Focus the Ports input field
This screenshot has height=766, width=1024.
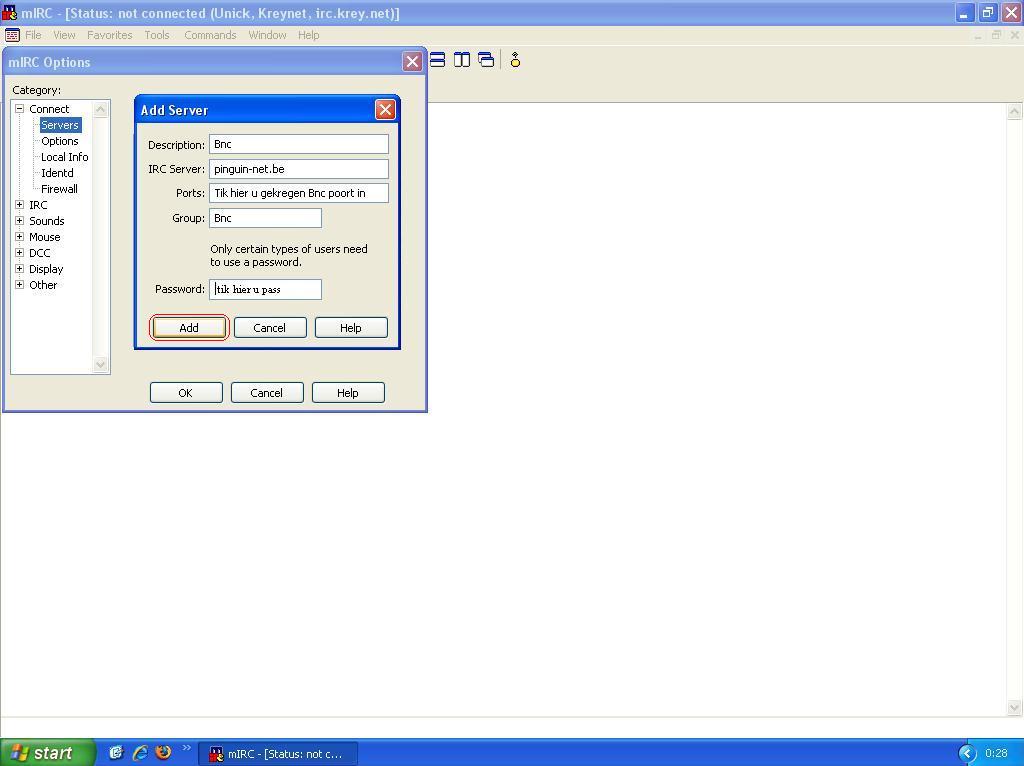click(298, 193)
